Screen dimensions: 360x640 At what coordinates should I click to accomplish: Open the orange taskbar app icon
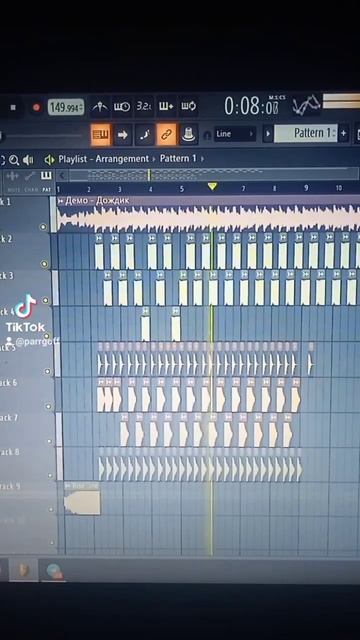tap(23, 569)
